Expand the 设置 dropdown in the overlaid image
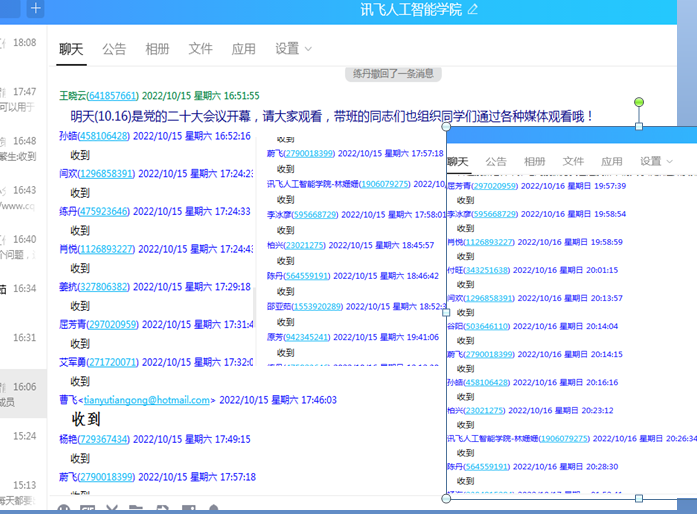Viewport: 697px width, 514px height. [x=656, y=161]
